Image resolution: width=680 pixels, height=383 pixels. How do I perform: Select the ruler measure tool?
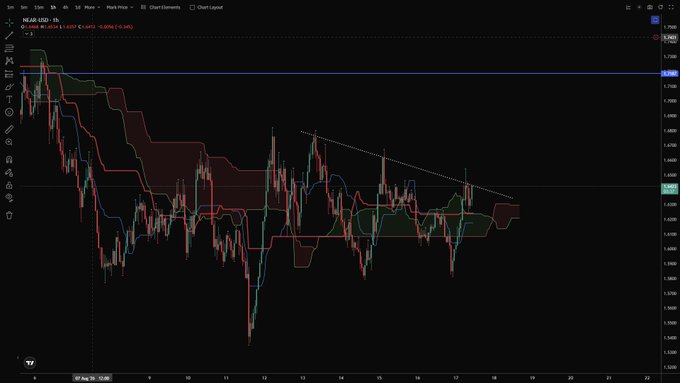pos(9,129)
